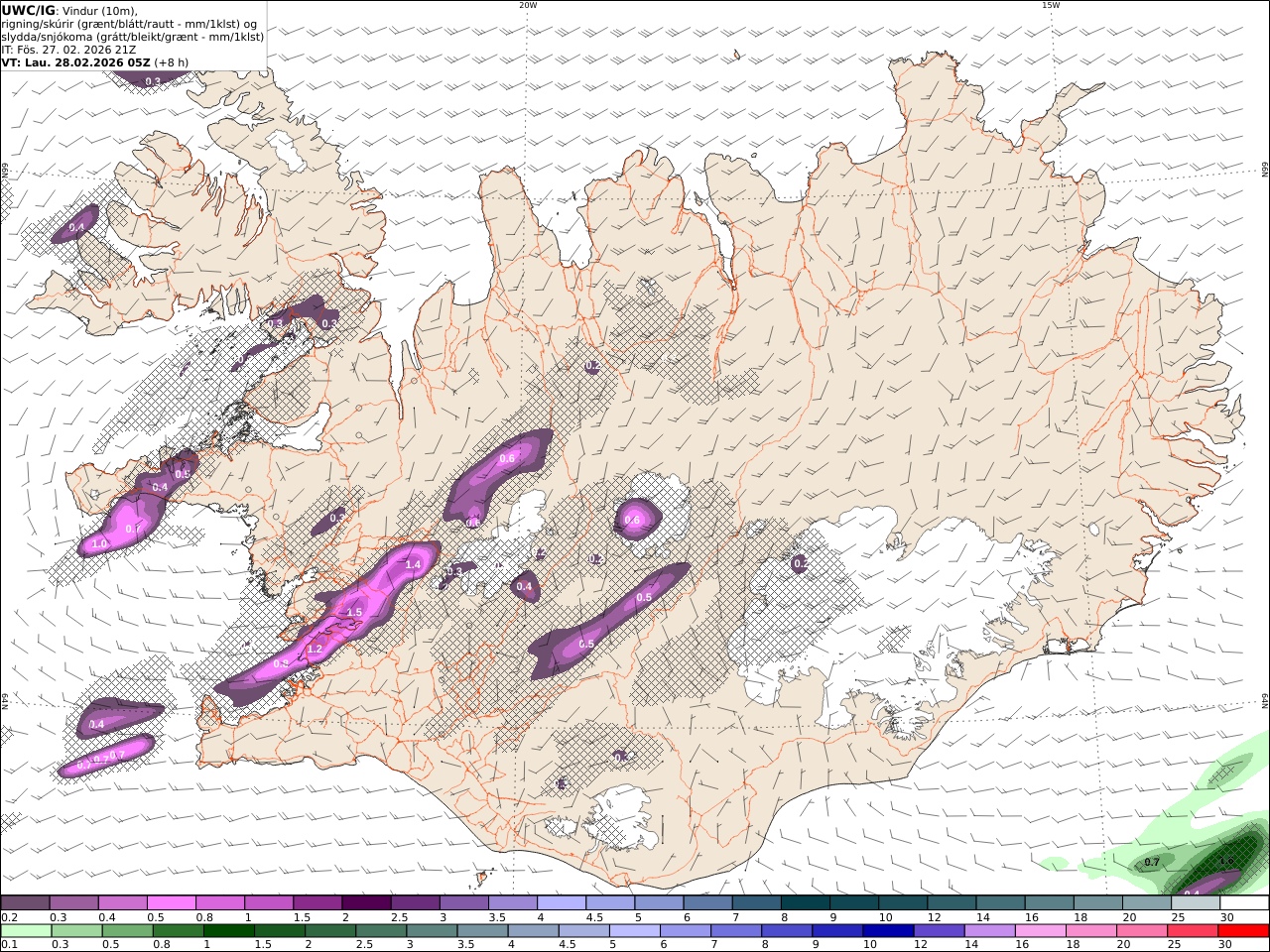
Task: Click the 1.5 snowfall value on map
Action: (354, 613)
